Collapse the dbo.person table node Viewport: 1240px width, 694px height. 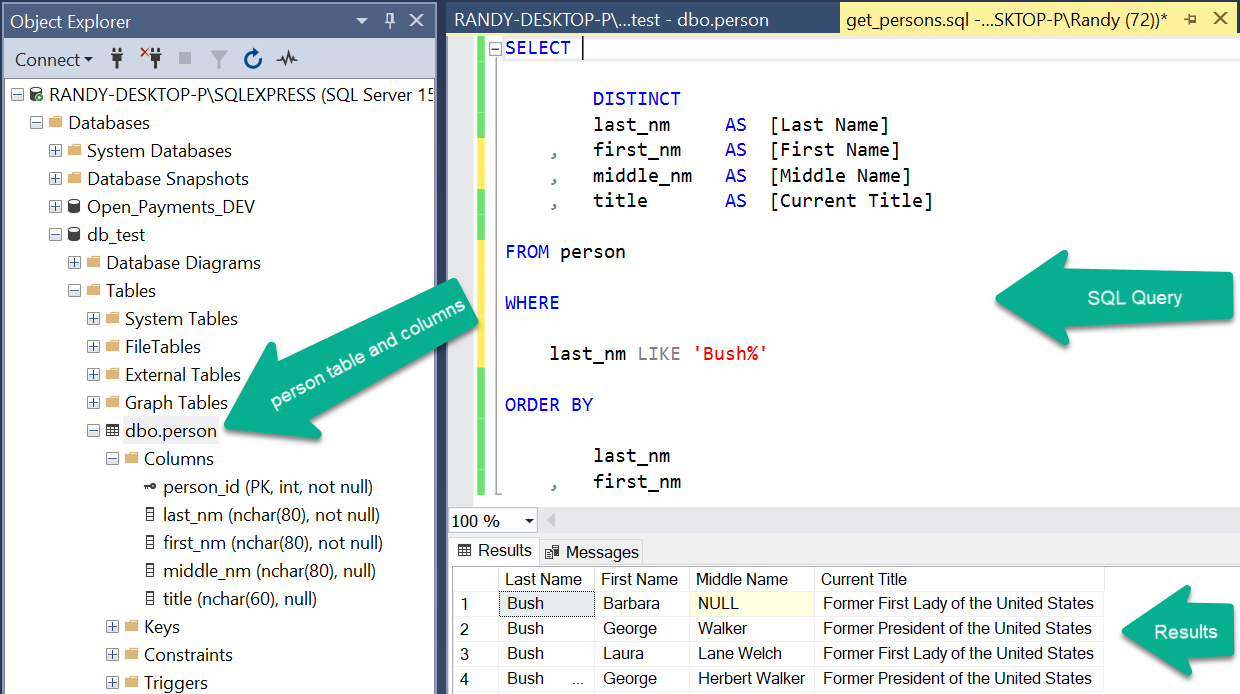tap(93, 431)
